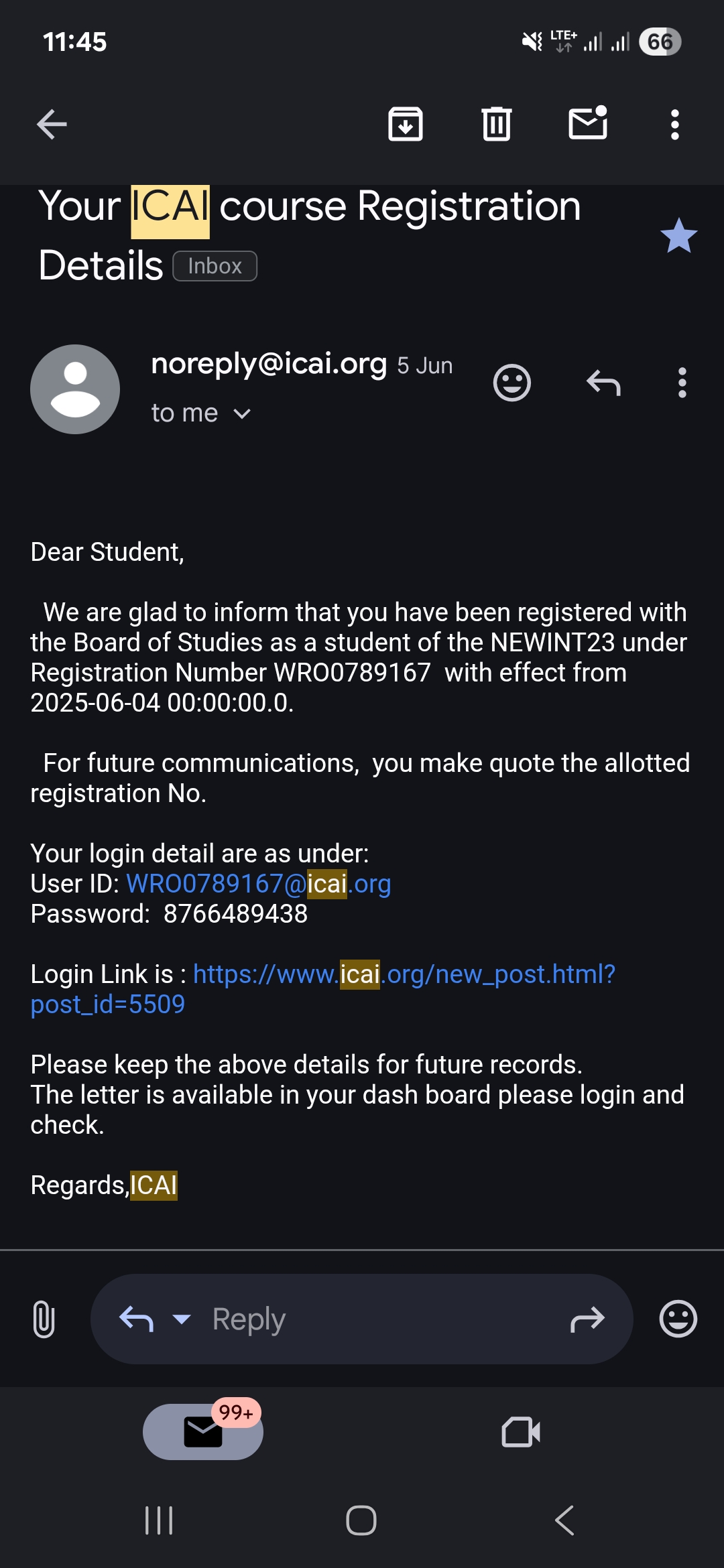Tap the sender profile avatar

click(75, 389)
